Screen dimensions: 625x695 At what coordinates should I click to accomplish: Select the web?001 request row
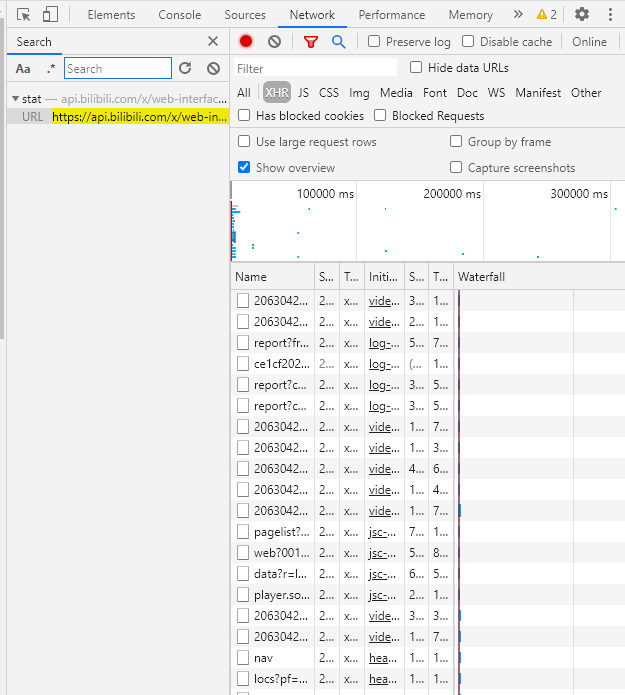pos(428,553)
